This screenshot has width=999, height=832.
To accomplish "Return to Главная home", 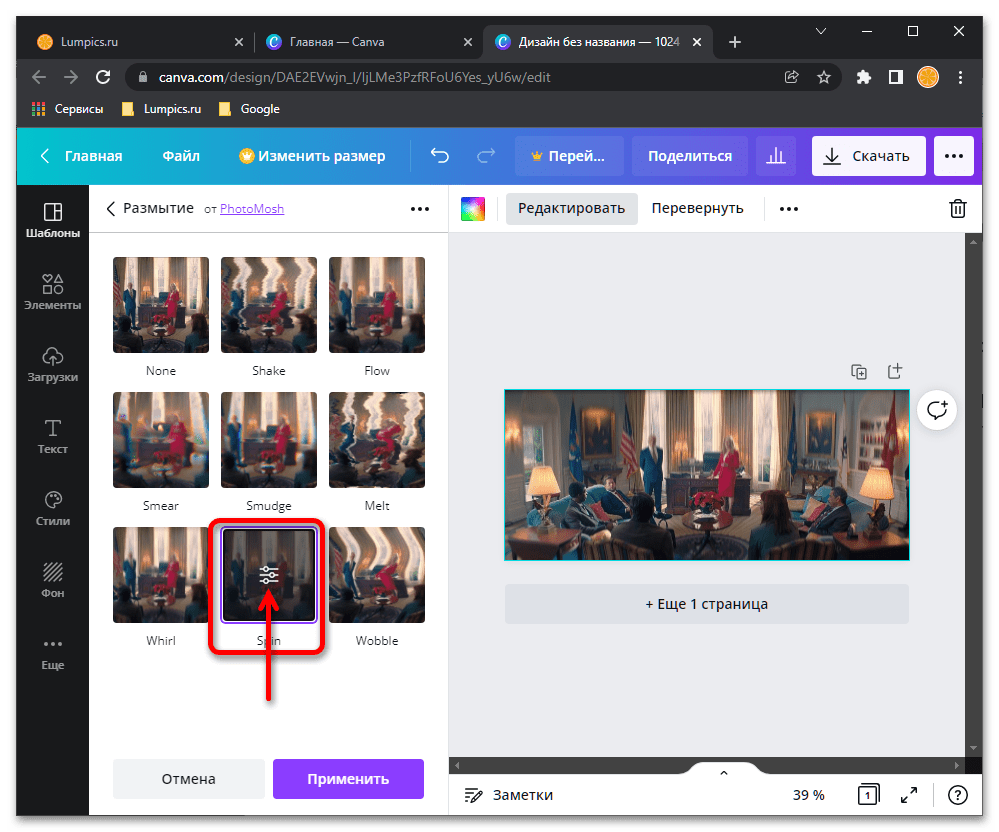I will coord(82,156).
